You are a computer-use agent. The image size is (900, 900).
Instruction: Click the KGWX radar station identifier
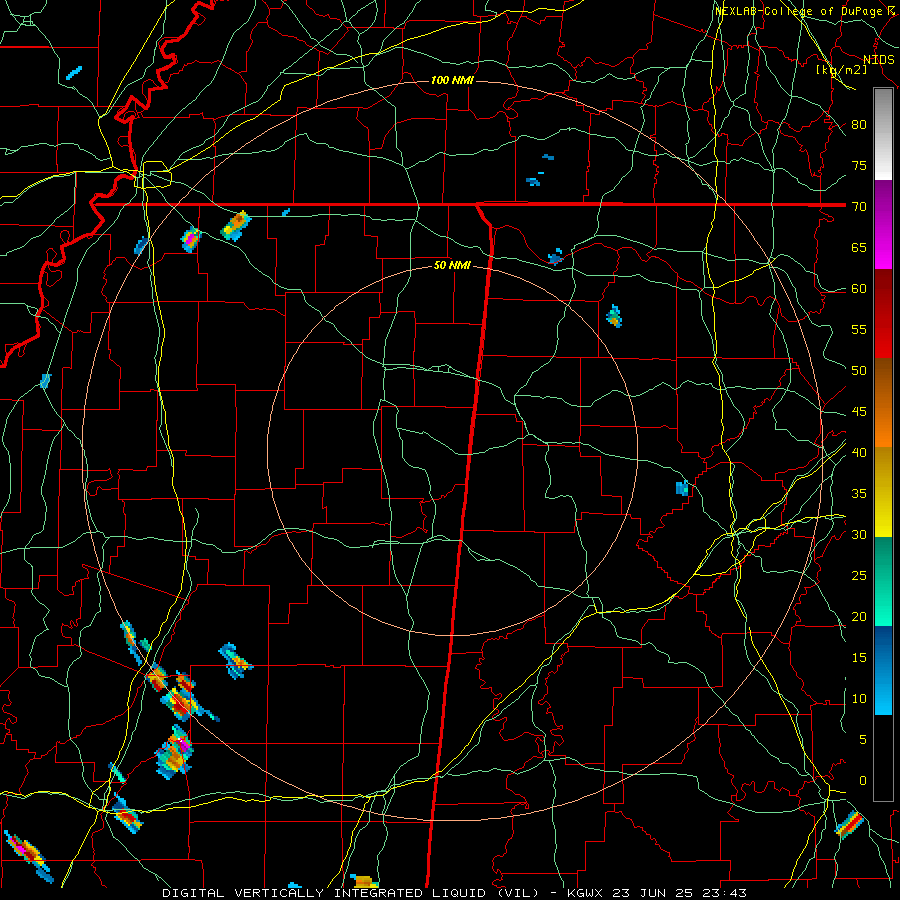587,893
